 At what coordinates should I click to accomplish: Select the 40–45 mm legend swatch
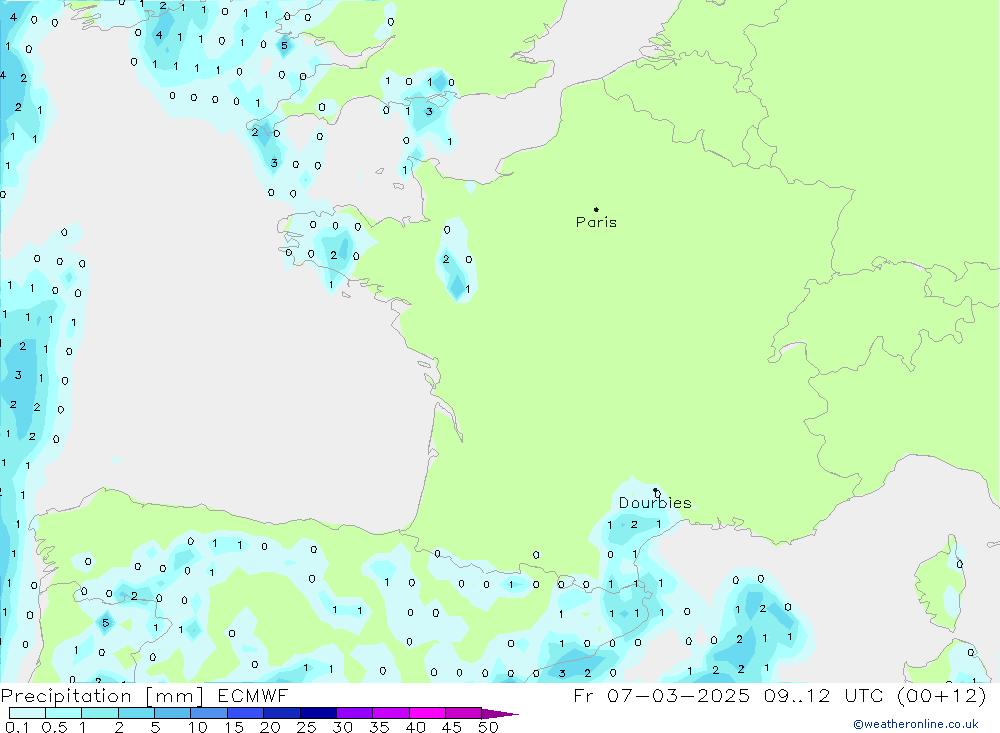point(427,713)
